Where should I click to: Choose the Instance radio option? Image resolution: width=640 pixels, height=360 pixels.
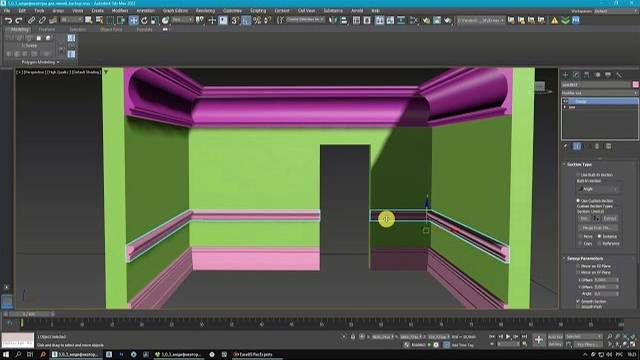pyautogui.click(x=599, y=236)
